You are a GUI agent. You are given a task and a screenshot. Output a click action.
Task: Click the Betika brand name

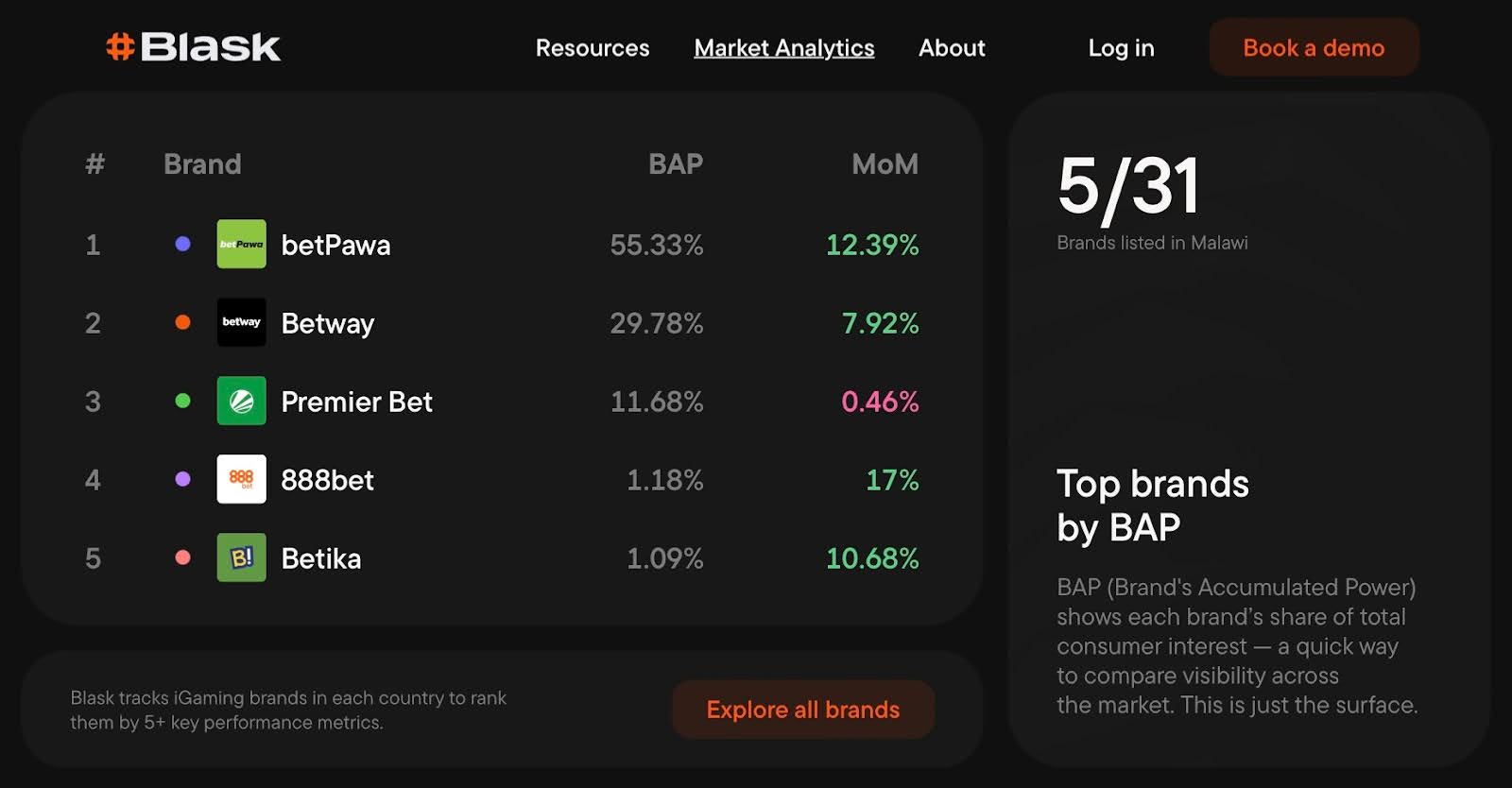click(x=320, y=558)
